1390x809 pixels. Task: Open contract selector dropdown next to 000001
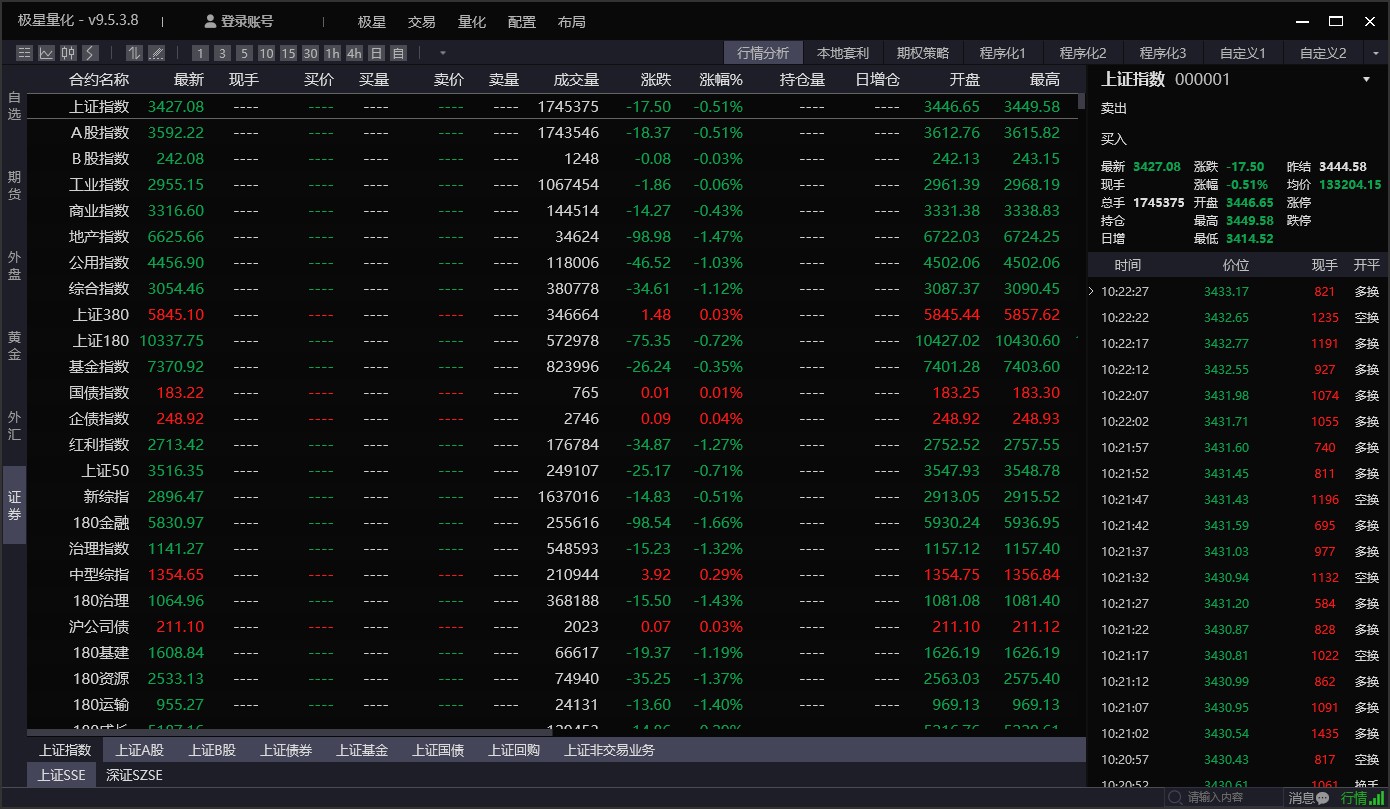[x=1367, y=80]
